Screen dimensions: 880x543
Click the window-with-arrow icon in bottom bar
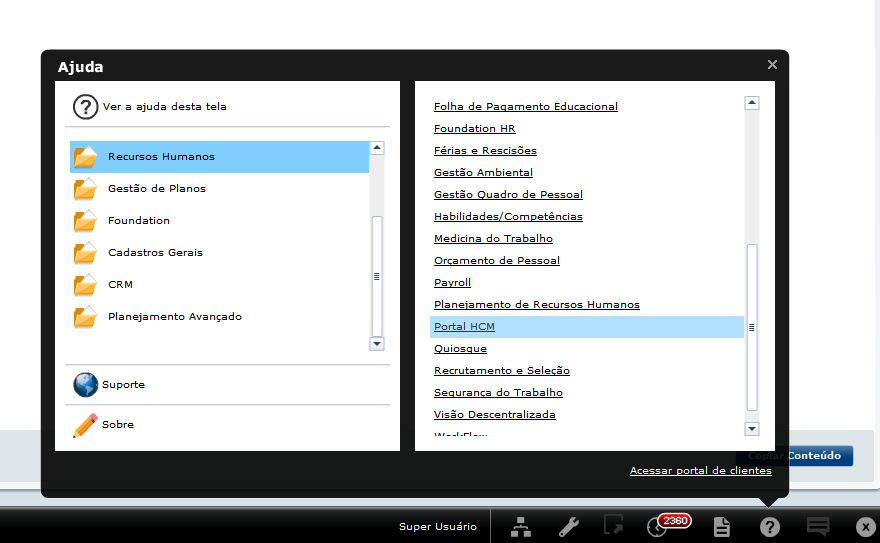613,525
